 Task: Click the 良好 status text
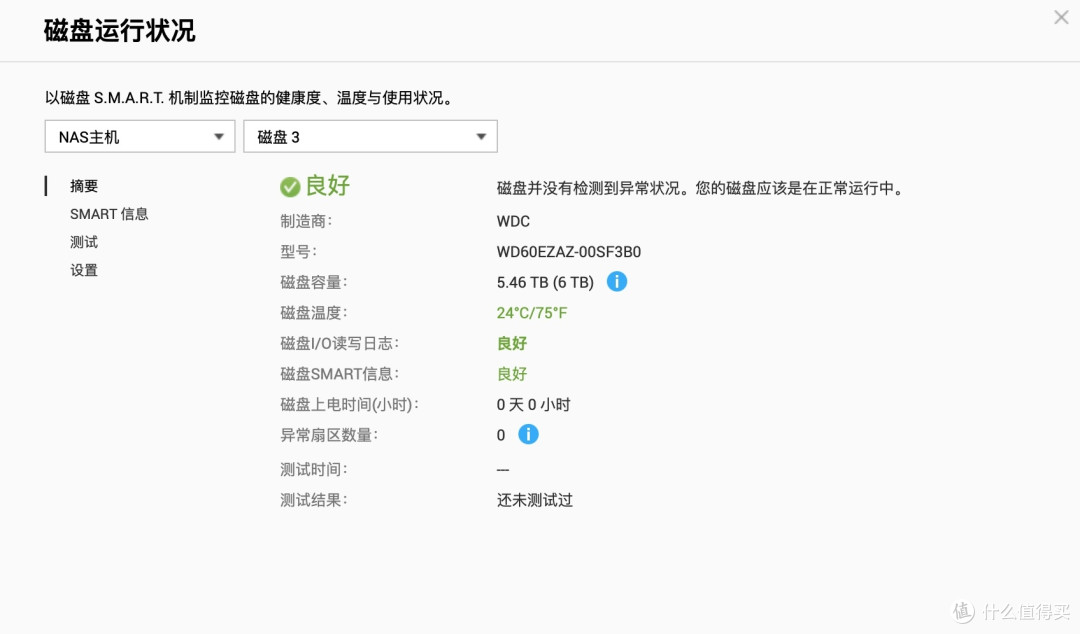pyautogui.click(x=328, y=186)
